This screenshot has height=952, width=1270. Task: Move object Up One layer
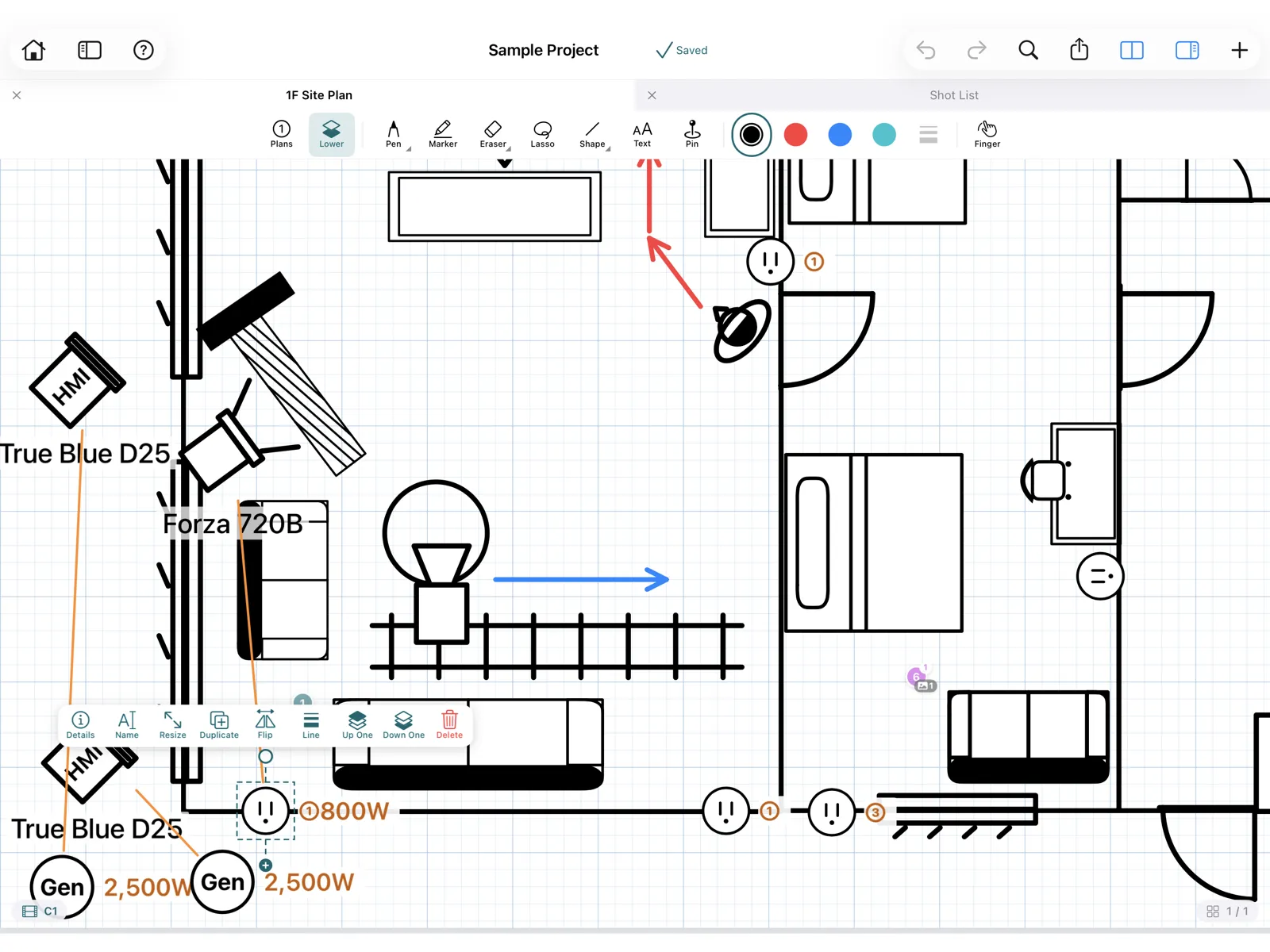pos(357,725)
